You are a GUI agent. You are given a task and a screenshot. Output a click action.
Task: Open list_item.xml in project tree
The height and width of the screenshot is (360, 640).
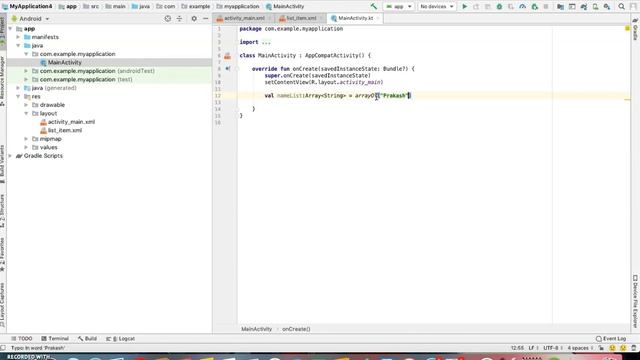65,131
